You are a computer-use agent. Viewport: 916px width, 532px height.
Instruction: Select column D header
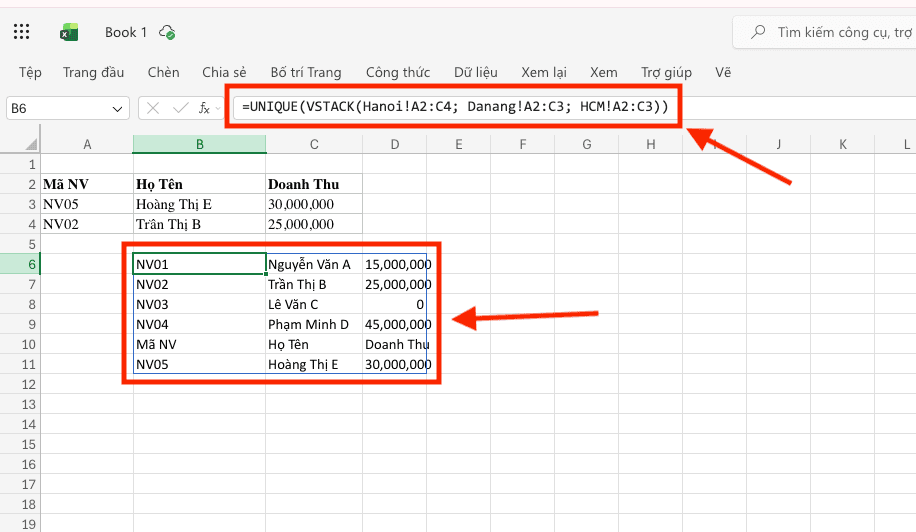pos(395,144)
